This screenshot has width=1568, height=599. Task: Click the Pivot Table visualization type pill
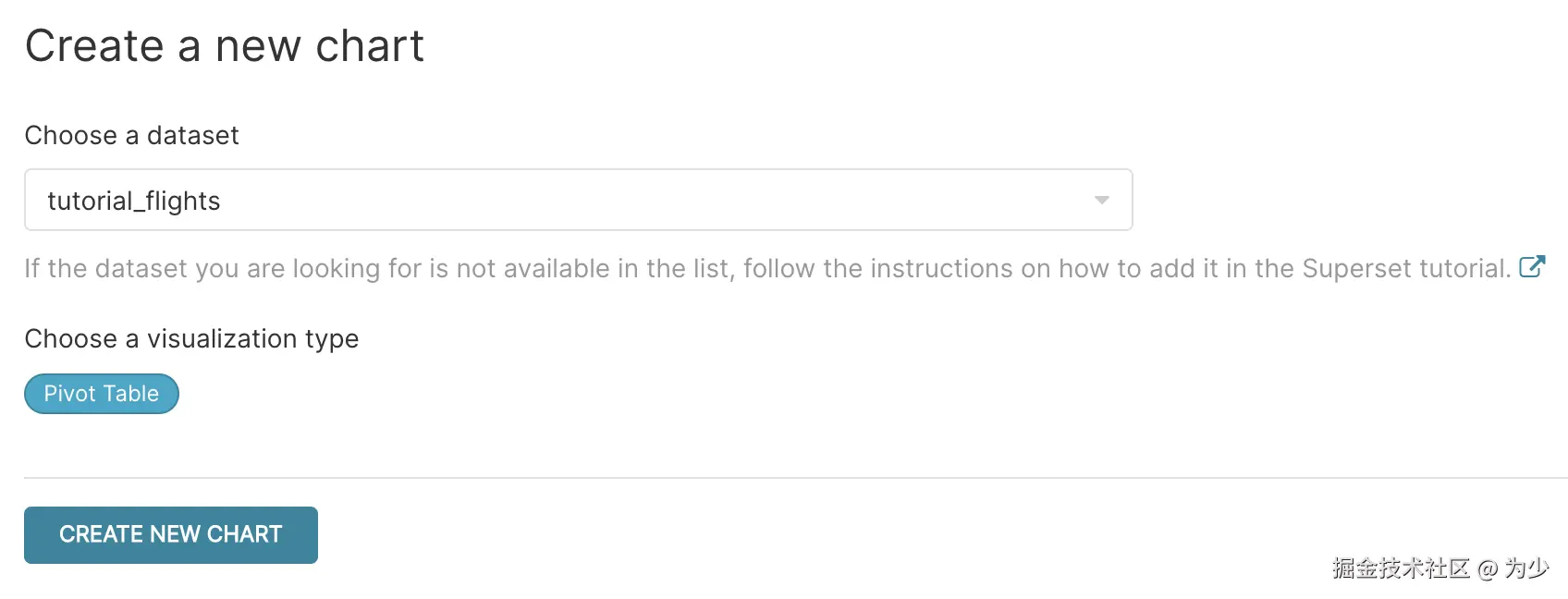(x=102, y=394)
